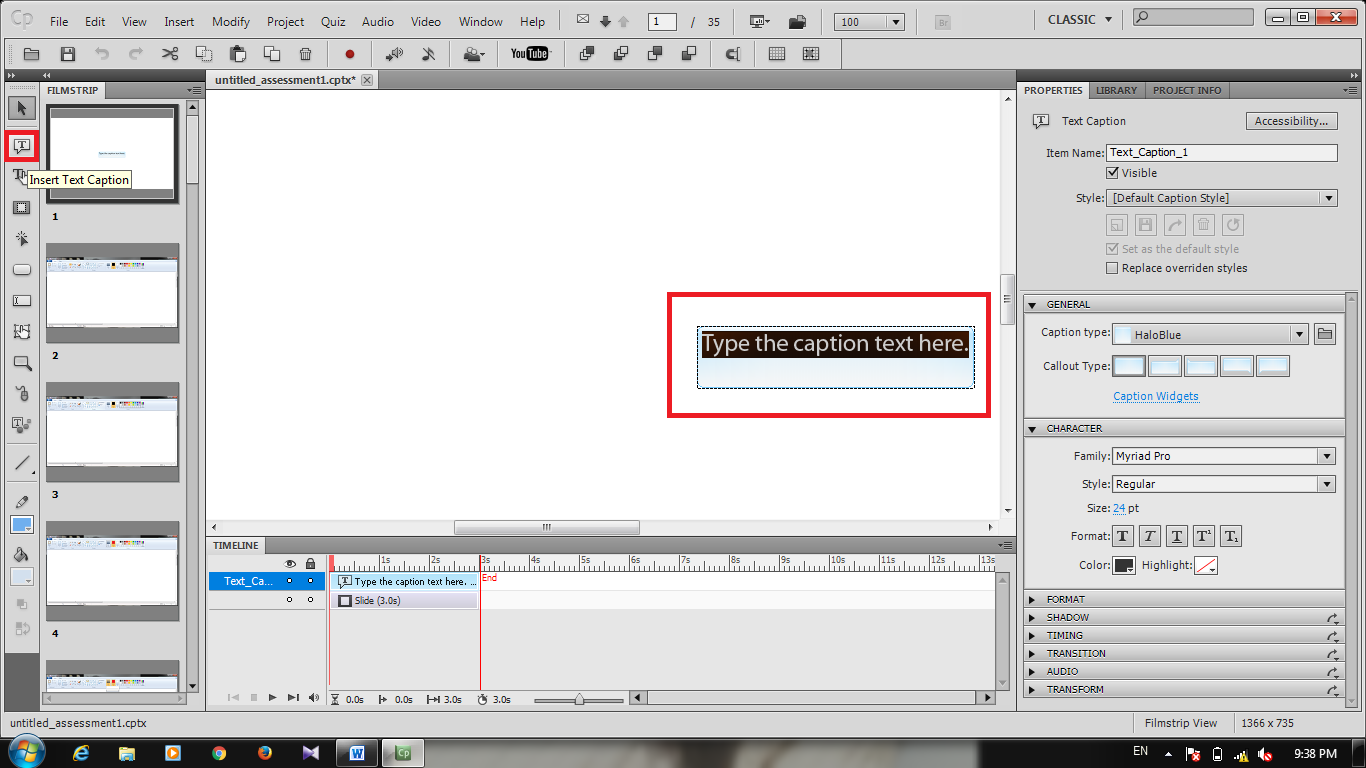Click the bring forward arrange icon
The height and width of the screenshot is (768, 1366).
point(587,54)
